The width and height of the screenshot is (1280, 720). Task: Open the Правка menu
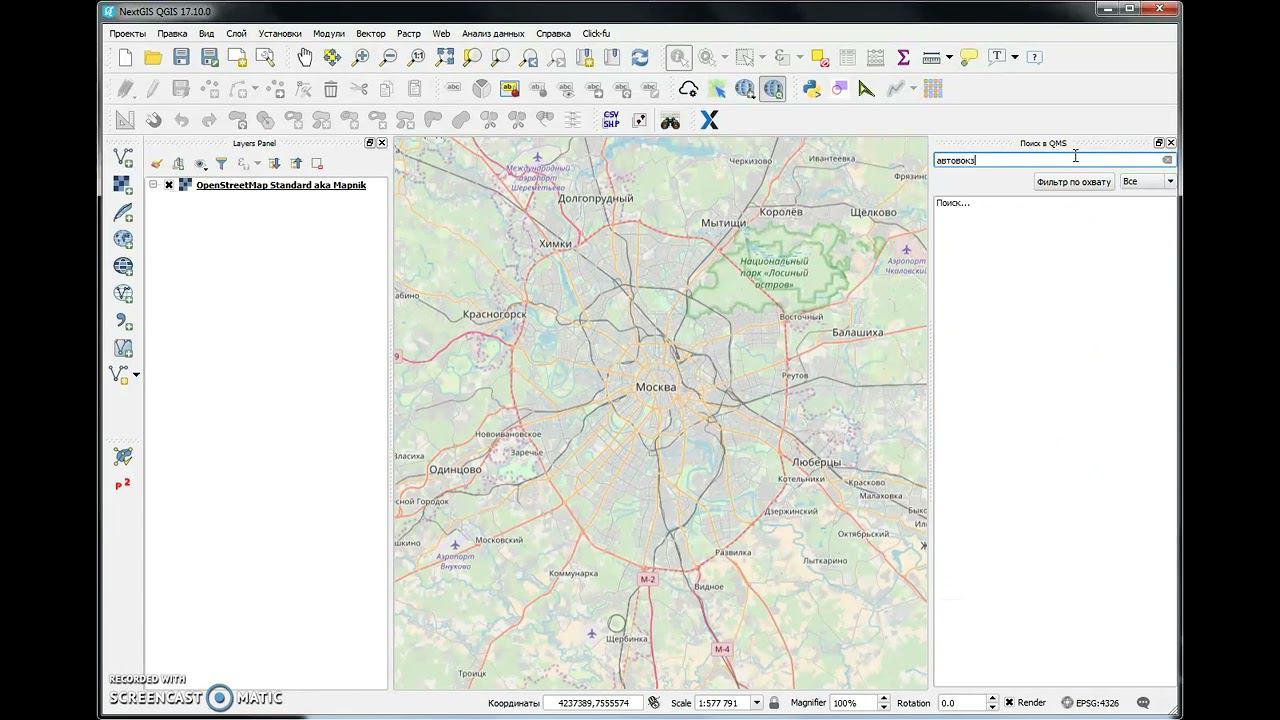[172, 33]
